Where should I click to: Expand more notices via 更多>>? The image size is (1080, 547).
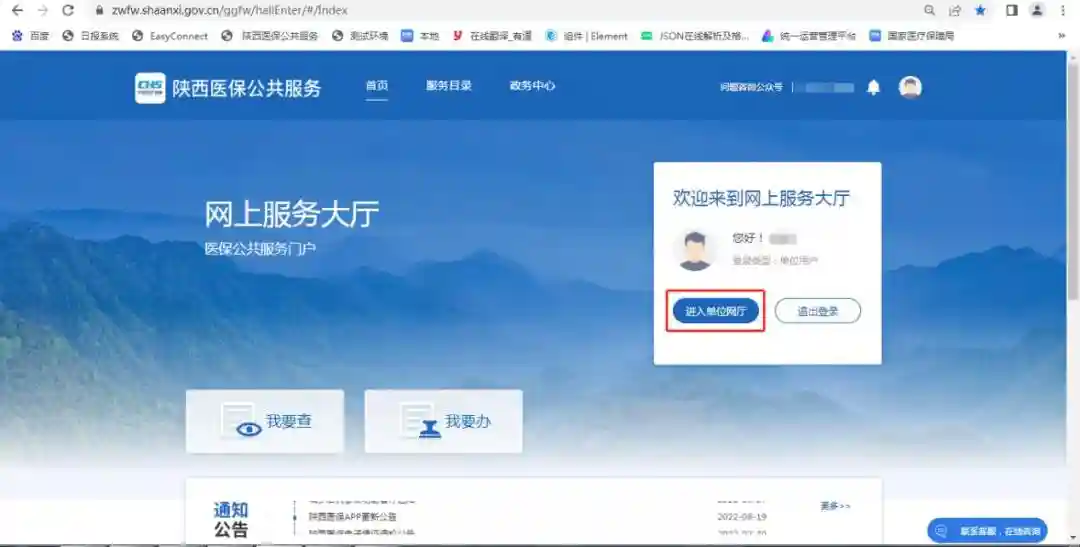click(x=835, y=506)
